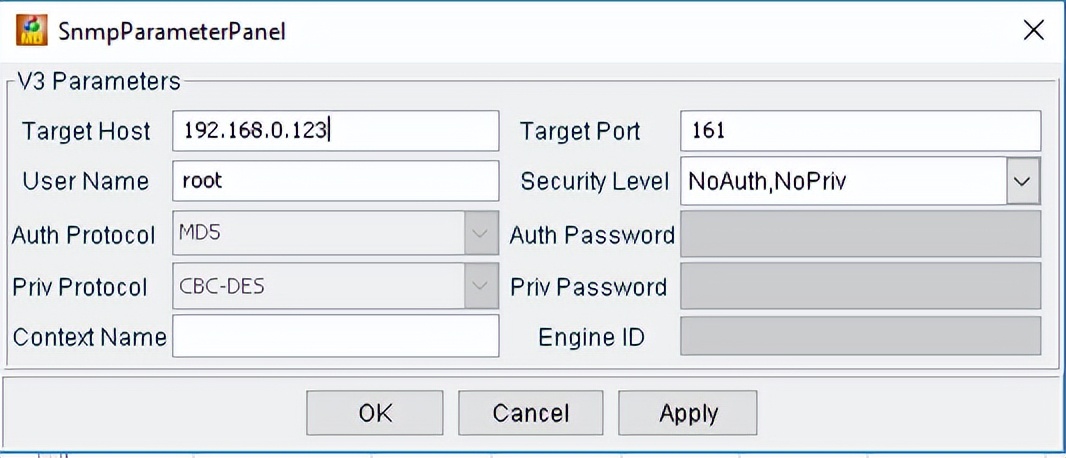Viewport: 1066px width, 458px height.
Task: Click the Apply button
Action: tap(688, 413)
